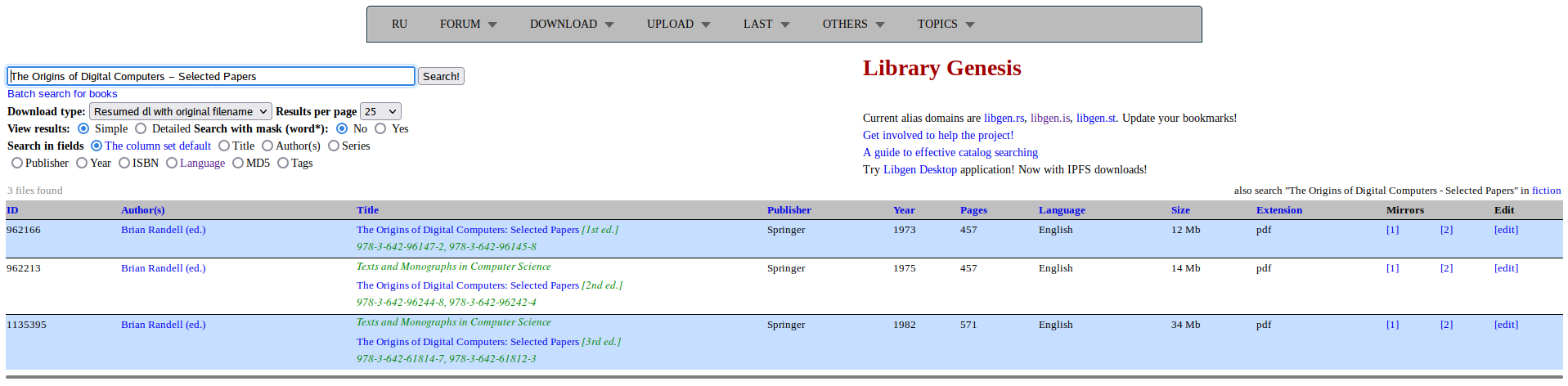Open mirror [2] for the 1982 edition

(x=1446, y=325)
